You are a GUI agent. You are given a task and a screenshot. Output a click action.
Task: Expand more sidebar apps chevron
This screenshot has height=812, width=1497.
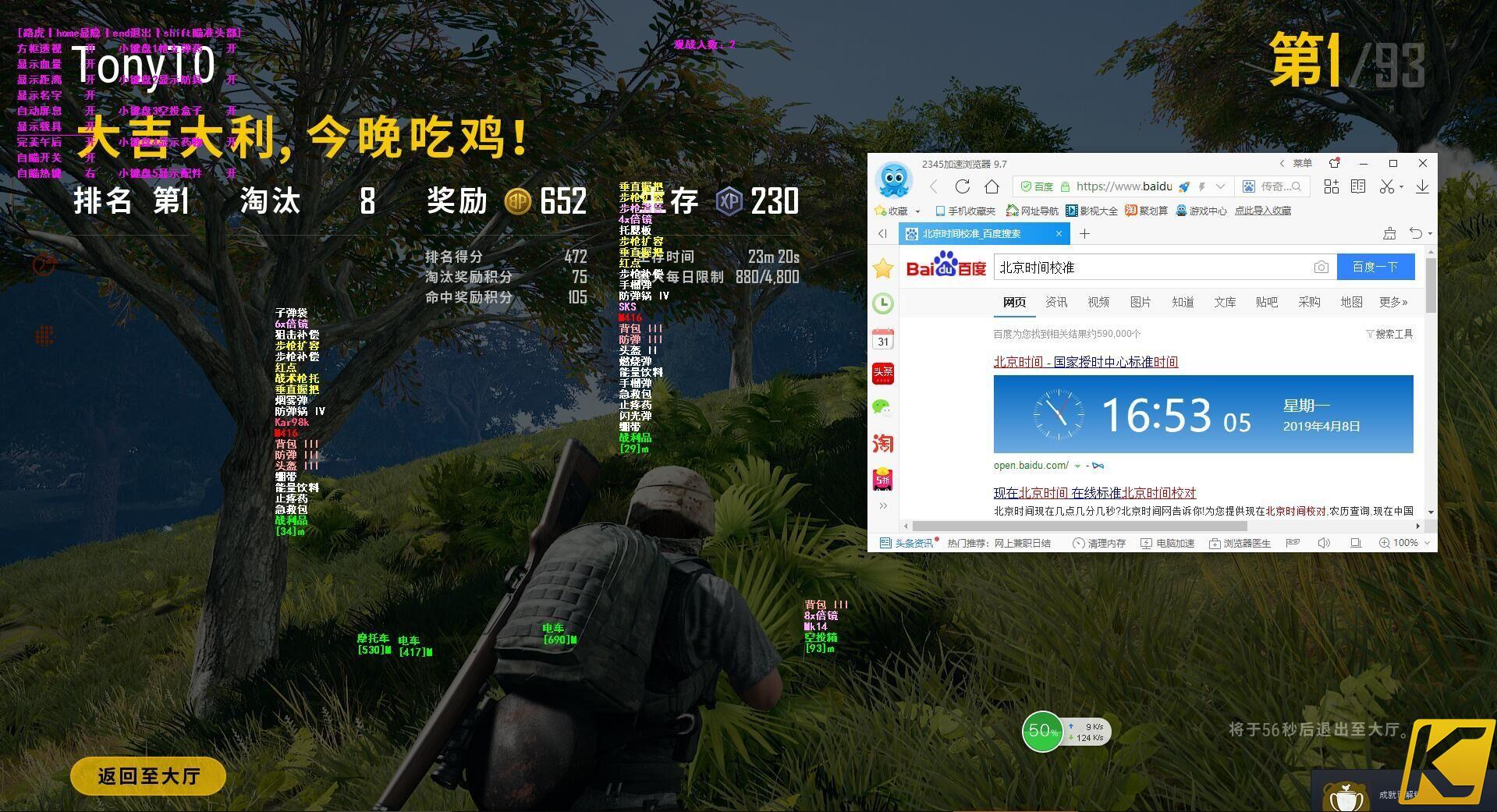click(x=883, y=505)
